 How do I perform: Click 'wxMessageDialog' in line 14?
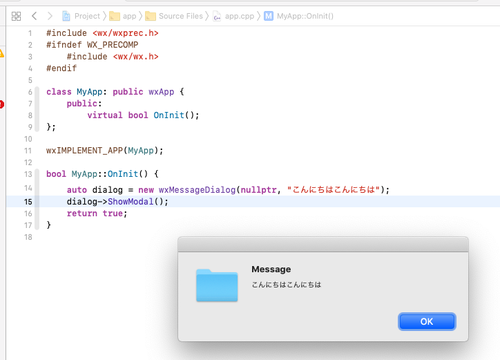click(197, 190)
